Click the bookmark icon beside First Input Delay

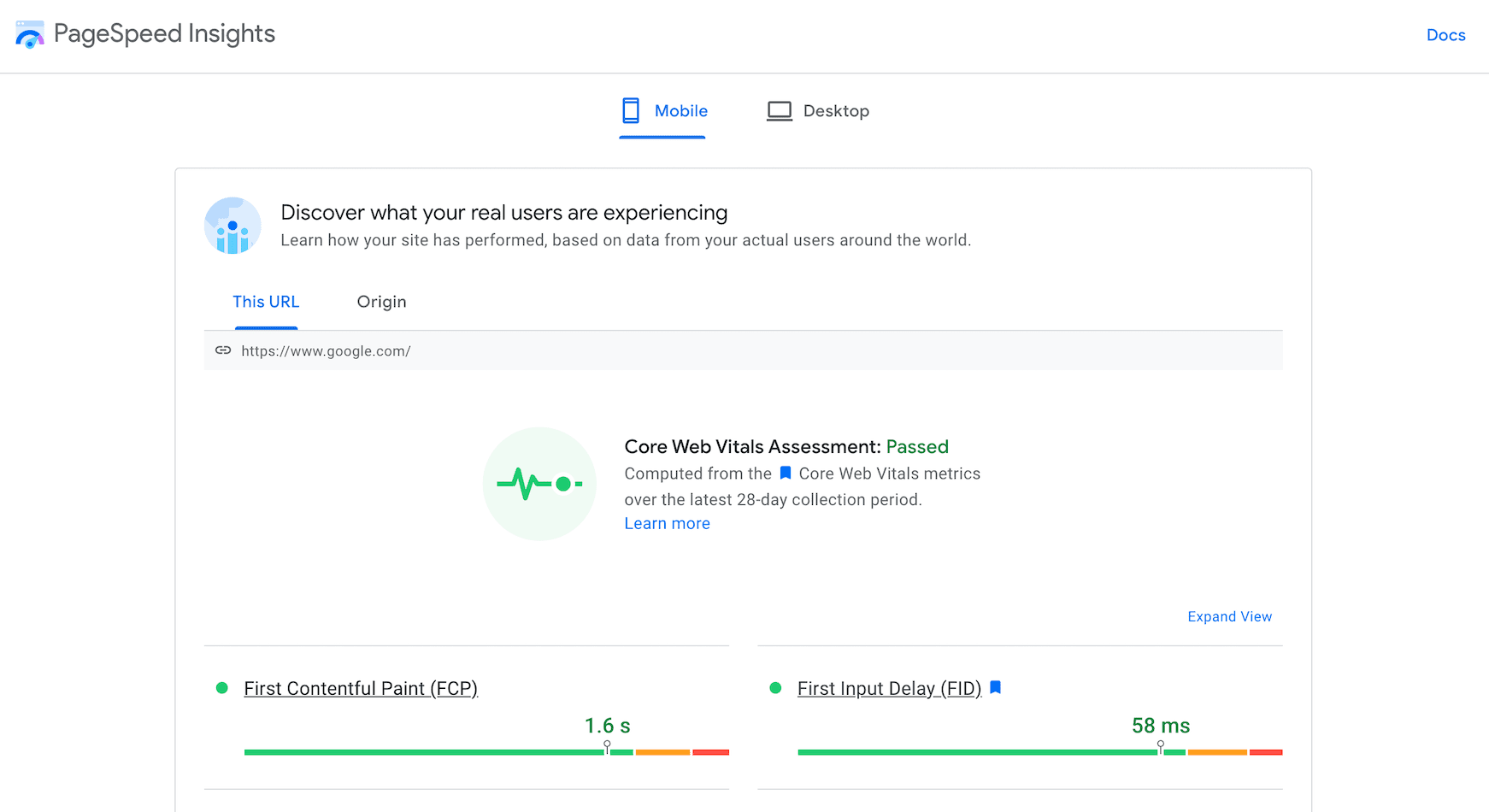coord(995,686)
